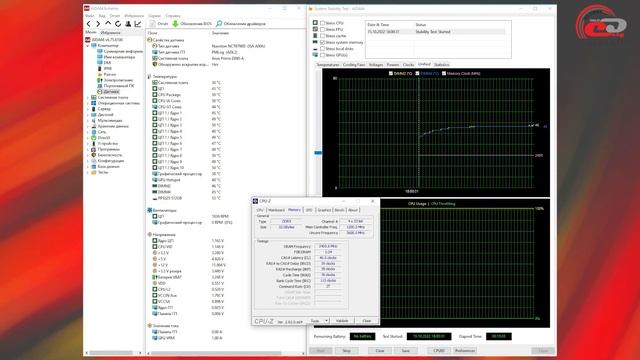Click the blue graph scale slider handle

click(318, 153)
